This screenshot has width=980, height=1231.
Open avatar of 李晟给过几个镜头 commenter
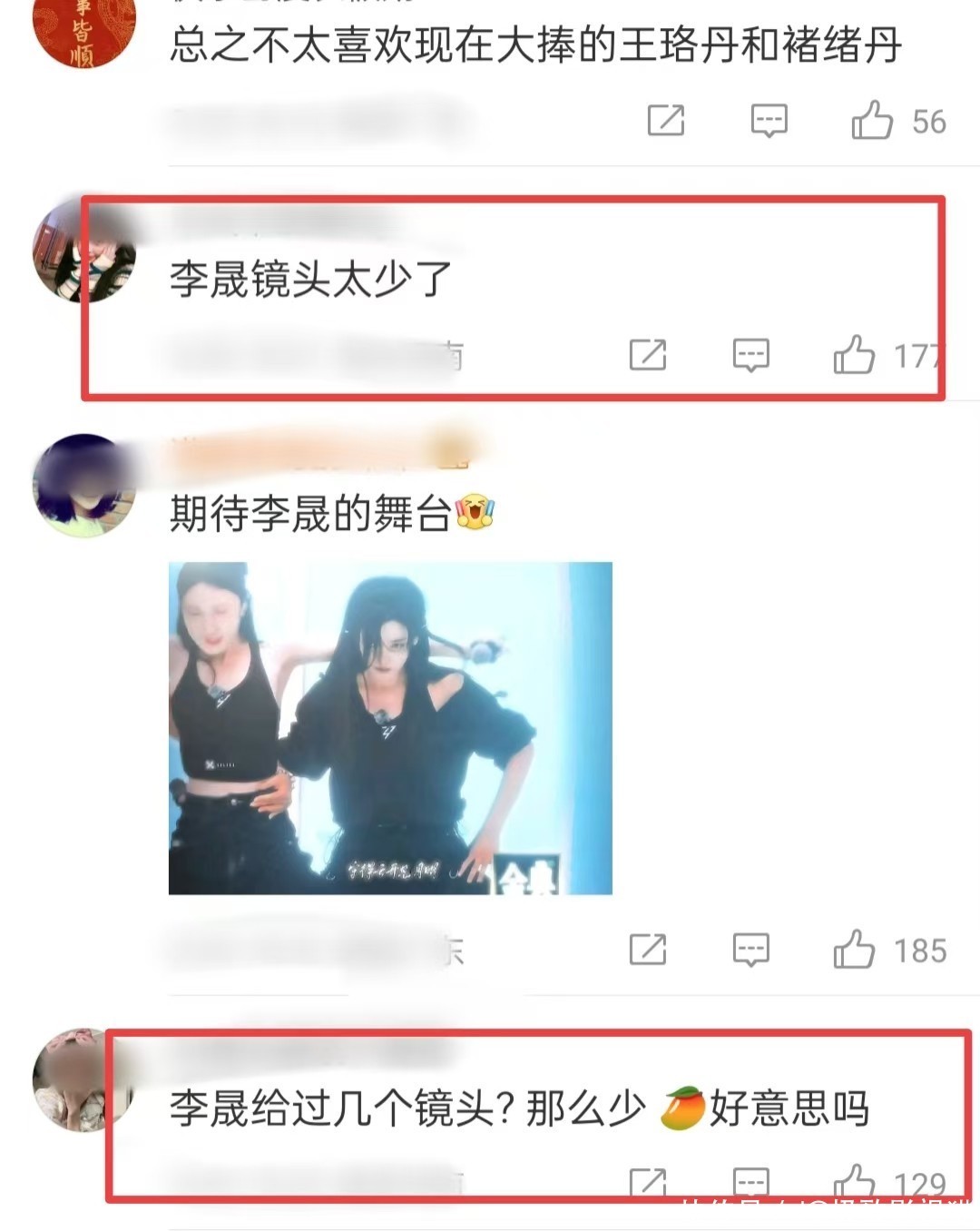83,1080
